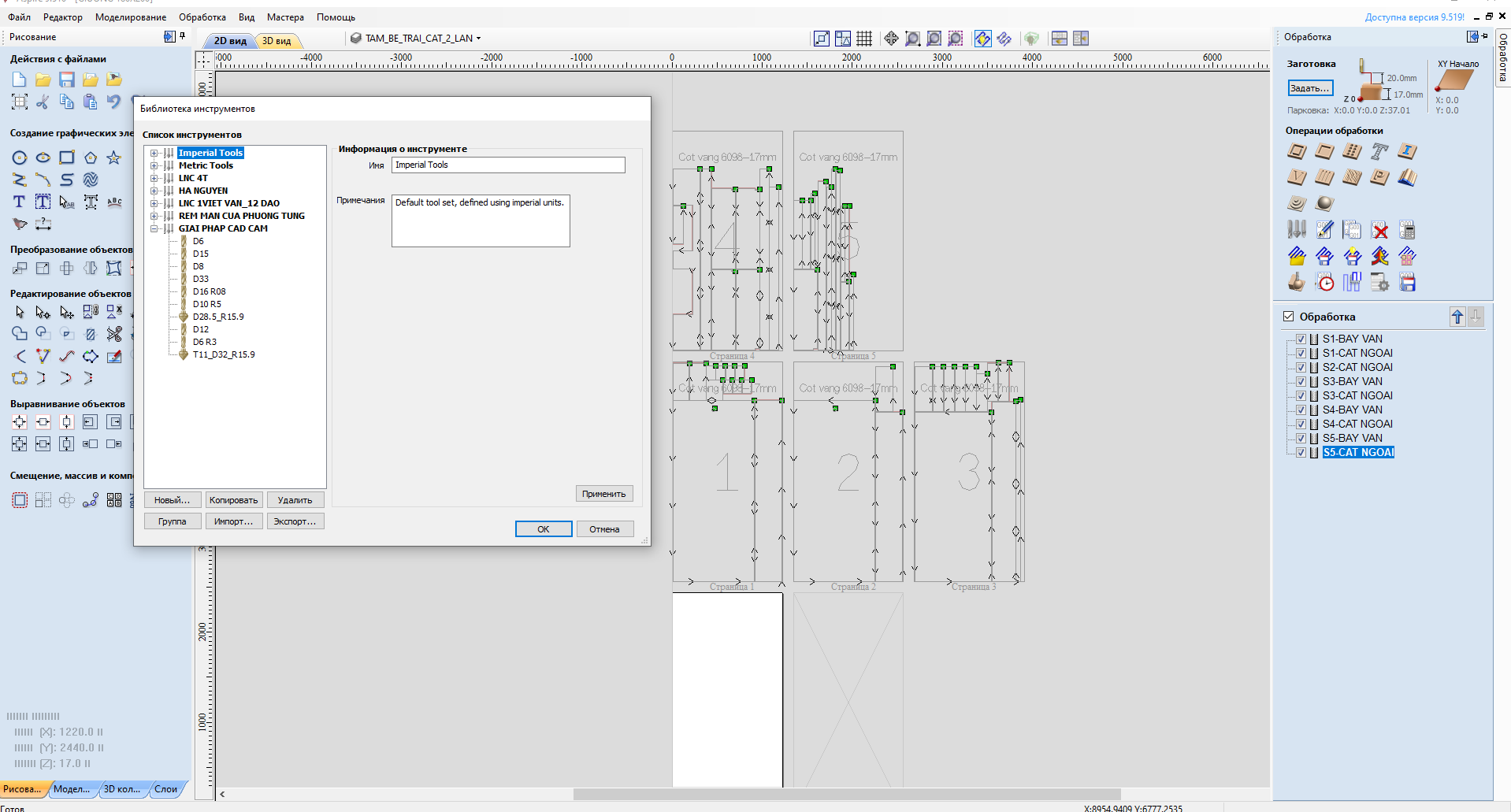1511x812 pixels.
Task: Open the toolpath time estimate clock icon
Action: click(x=1325, y=282)
